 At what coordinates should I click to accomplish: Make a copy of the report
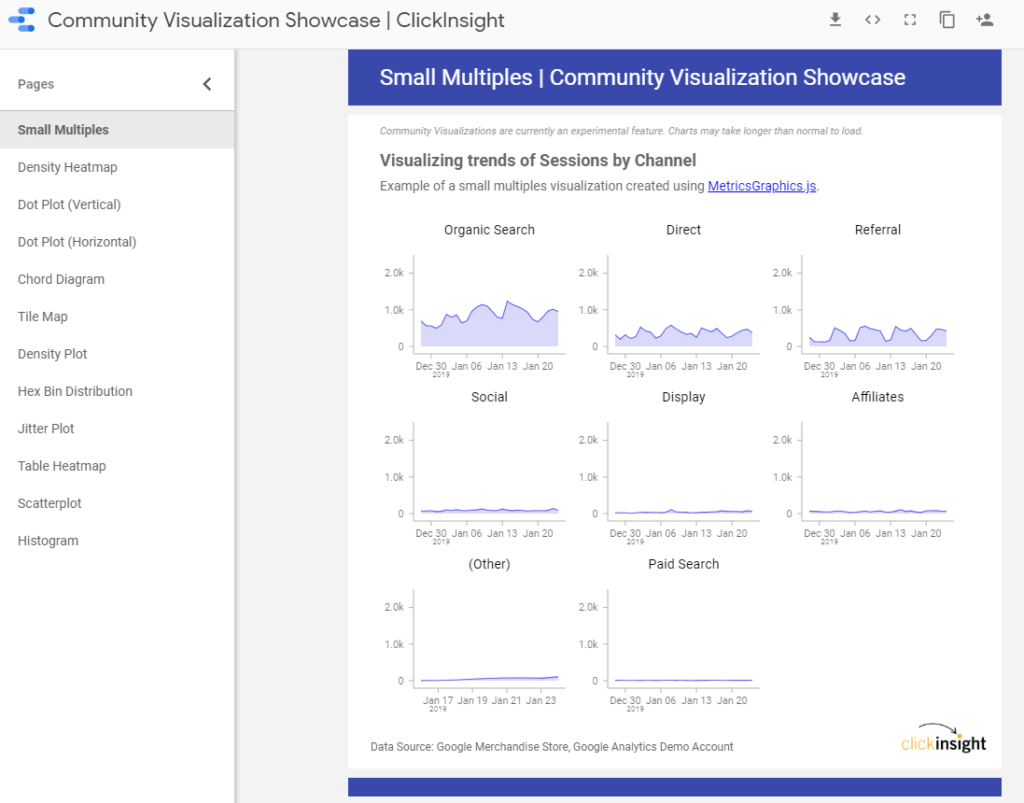click(x=946, y=19)
